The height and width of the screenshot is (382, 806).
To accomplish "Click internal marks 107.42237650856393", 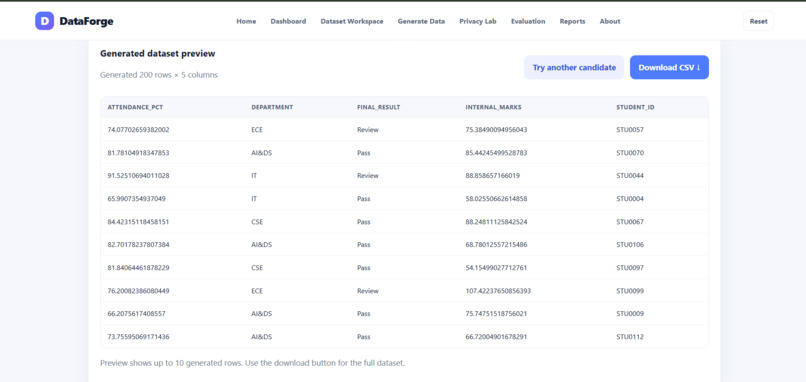I will [498, 291].
